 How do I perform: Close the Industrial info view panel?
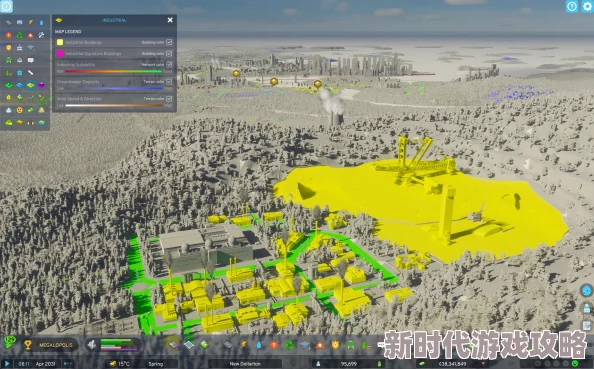(170, 20)
